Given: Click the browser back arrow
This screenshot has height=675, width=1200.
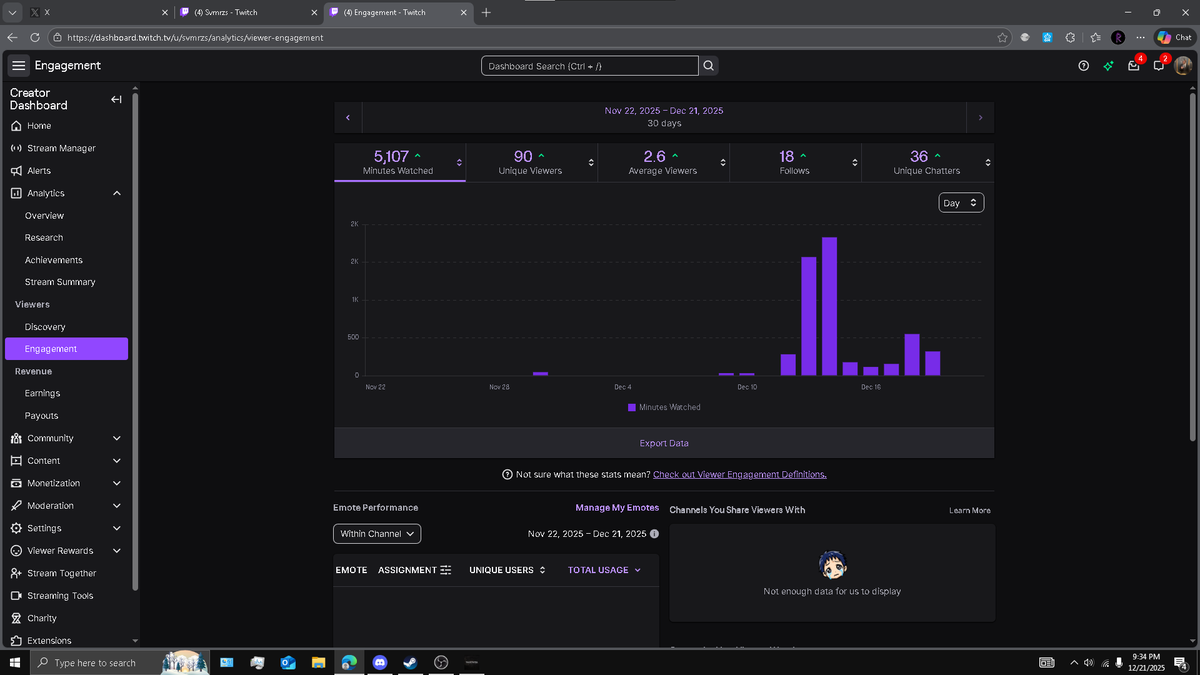Looking at the screenshot, I should [x=12, y=37].
